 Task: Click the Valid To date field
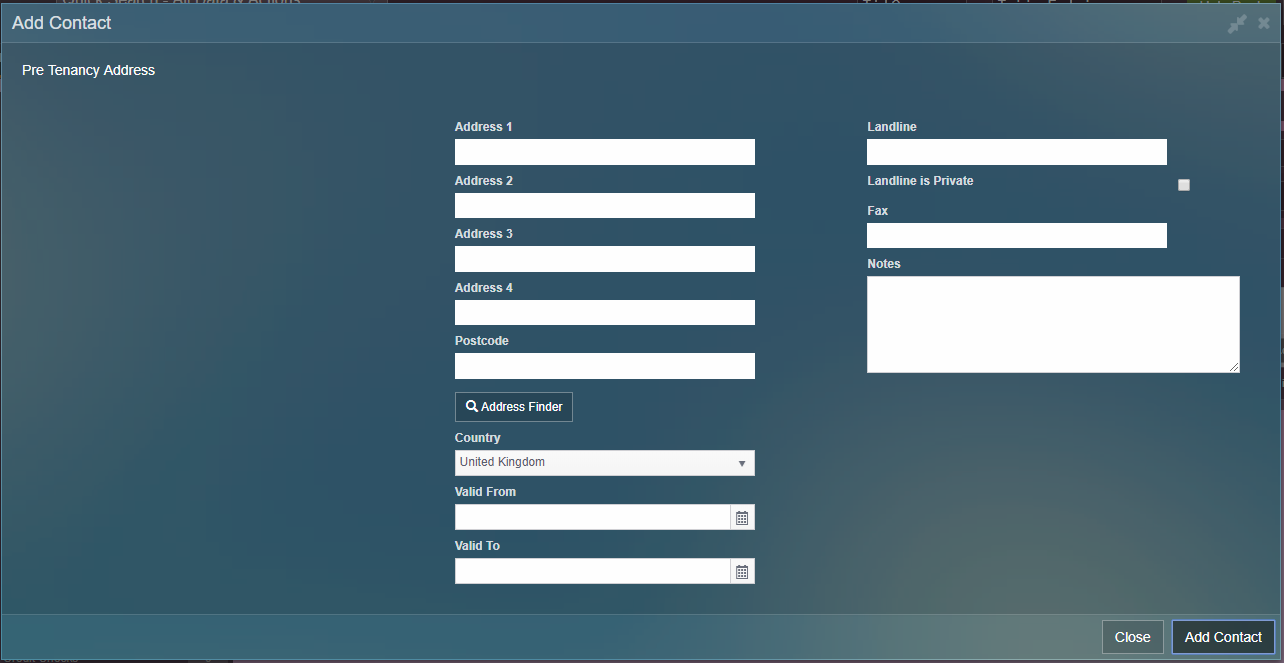click(592, 572)
